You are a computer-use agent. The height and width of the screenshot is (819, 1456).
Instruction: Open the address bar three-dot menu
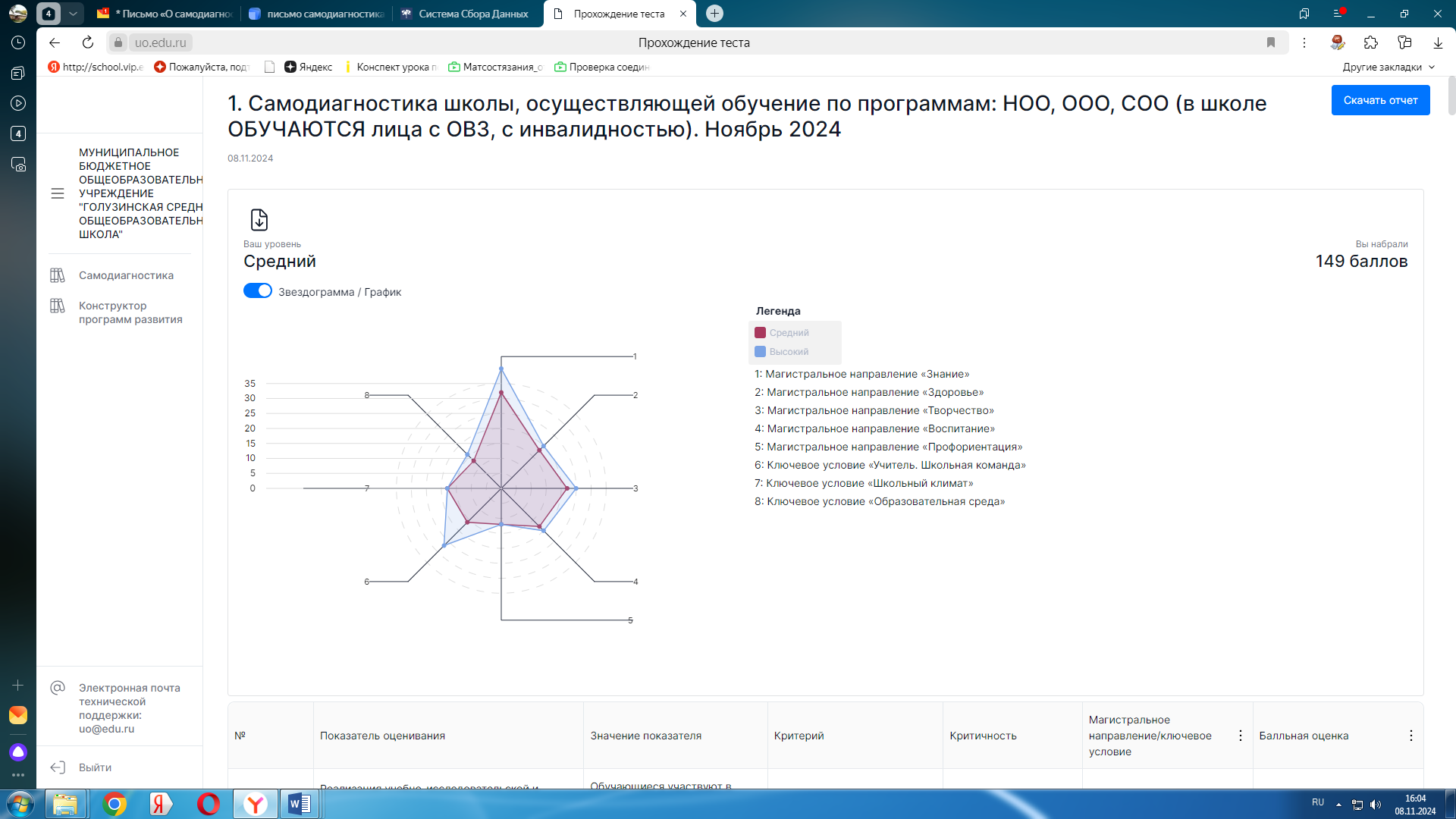[x=1304, y=42]
